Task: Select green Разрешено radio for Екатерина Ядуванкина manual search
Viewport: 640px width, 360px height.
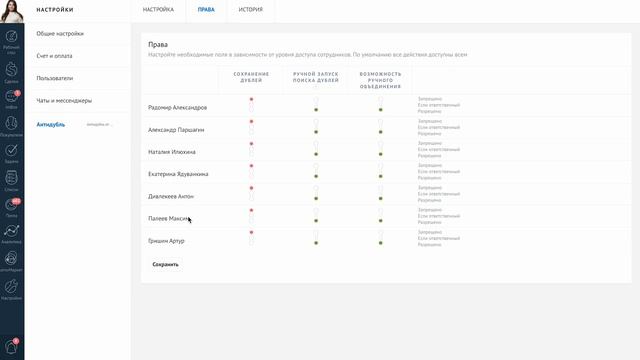Action: 316,176
